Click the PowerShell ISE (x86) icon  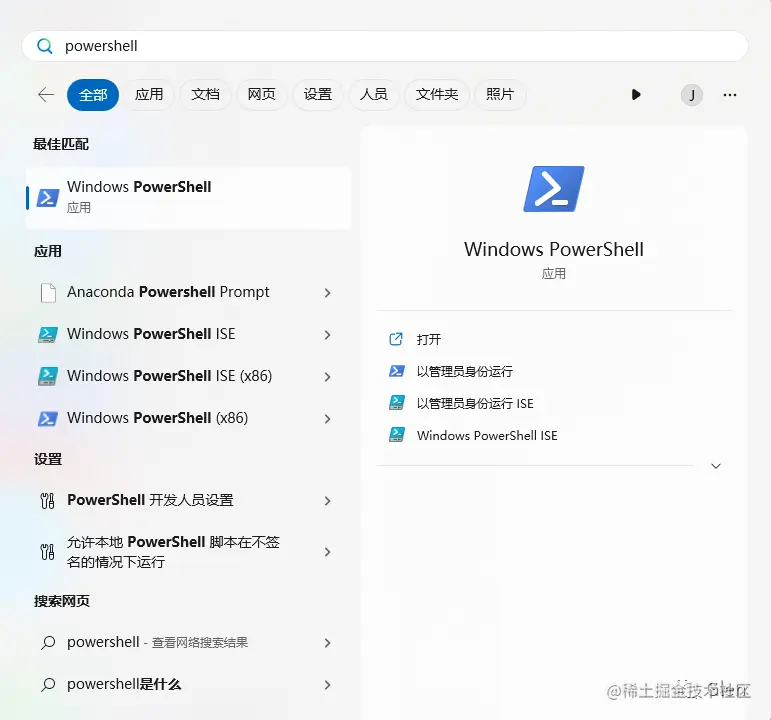[x=48, y=376]
